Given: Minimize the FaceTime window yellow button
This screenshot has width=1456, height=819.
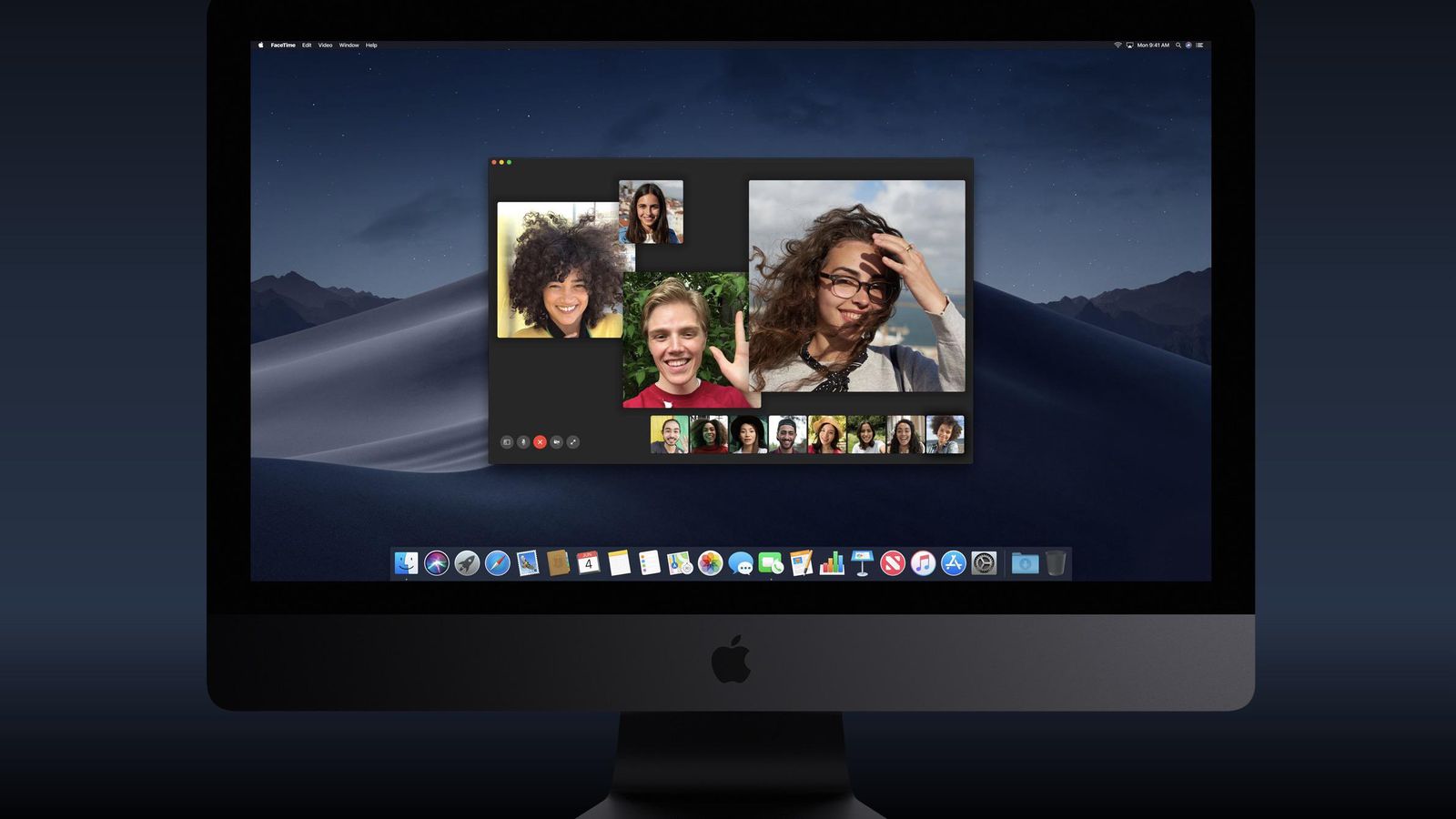Looking at the screenshot, I should (x=501, y=162).
